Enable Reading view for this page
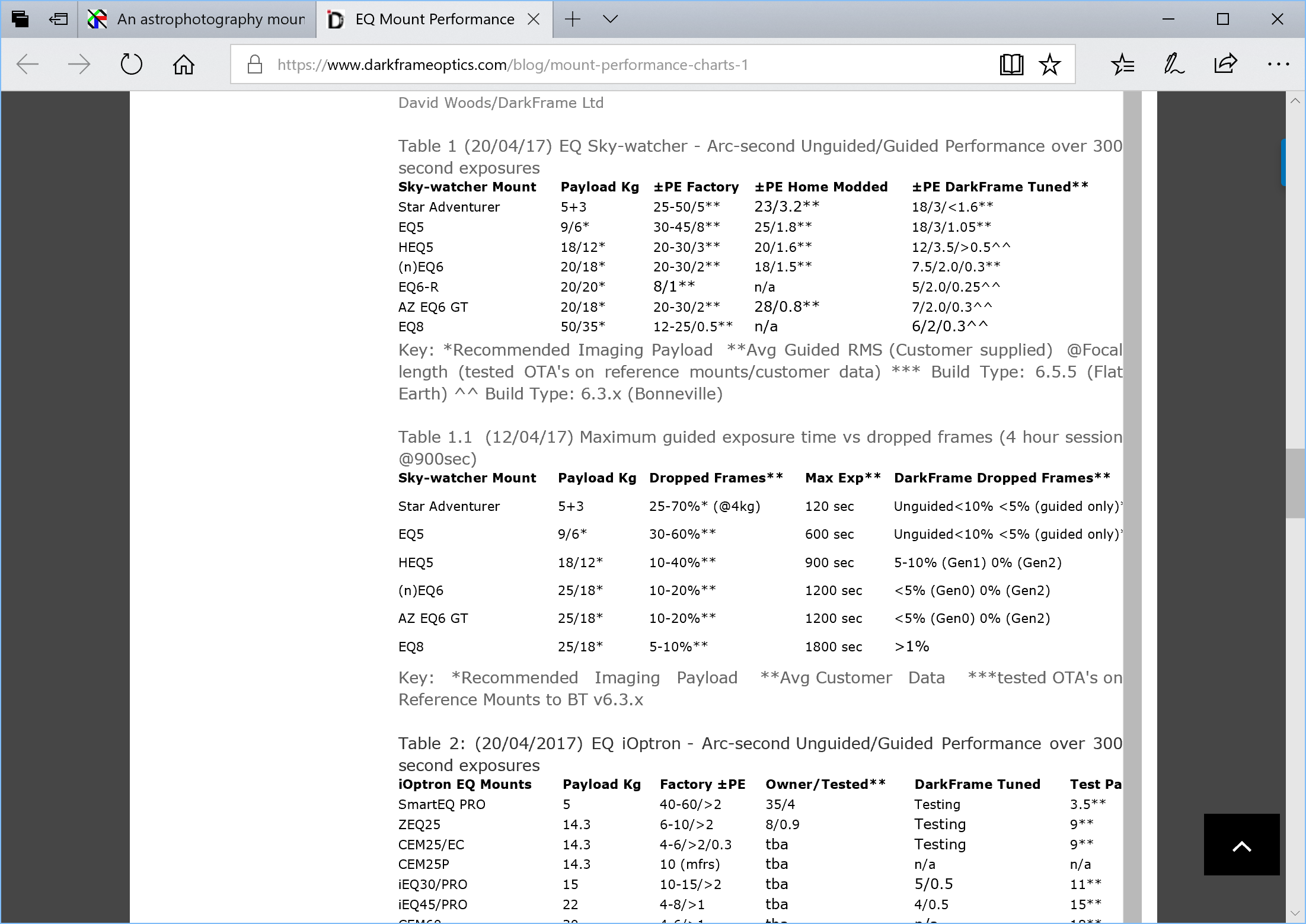1306x924 pixels. [x=1011, y=64]
